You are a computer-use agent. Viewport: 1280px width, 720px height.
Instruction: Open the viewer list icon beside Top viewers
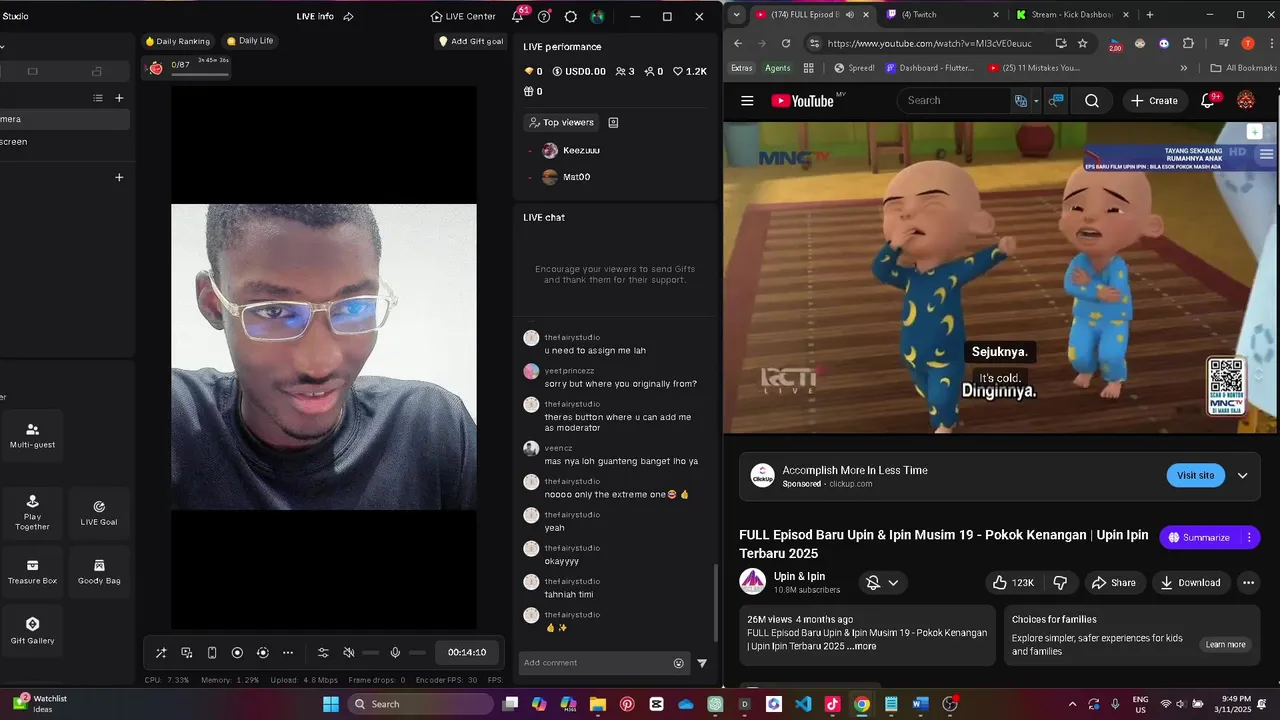(613, 122)
